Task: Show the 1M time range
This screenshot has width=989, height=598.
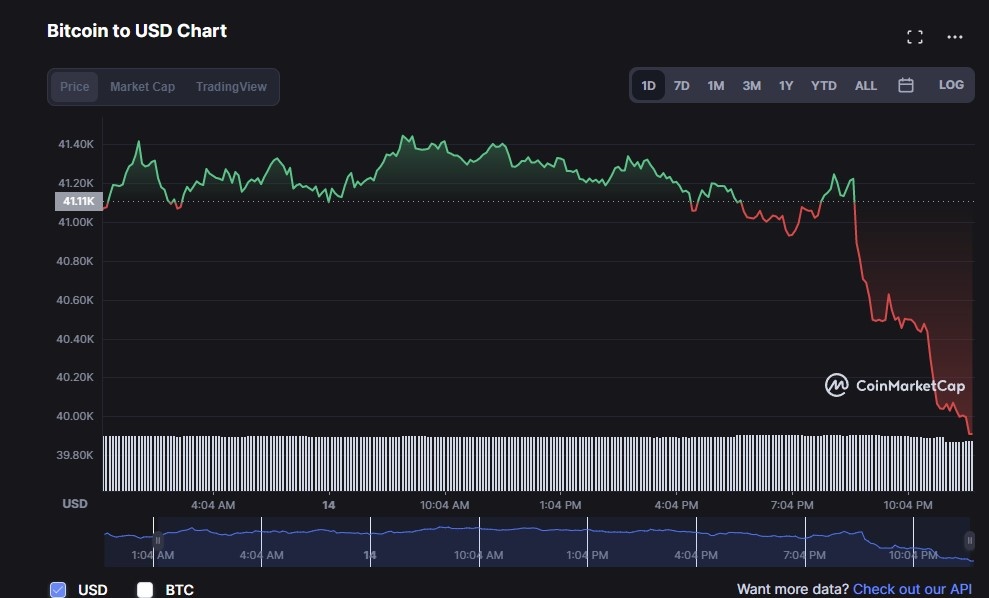Action: pos(716,86)
